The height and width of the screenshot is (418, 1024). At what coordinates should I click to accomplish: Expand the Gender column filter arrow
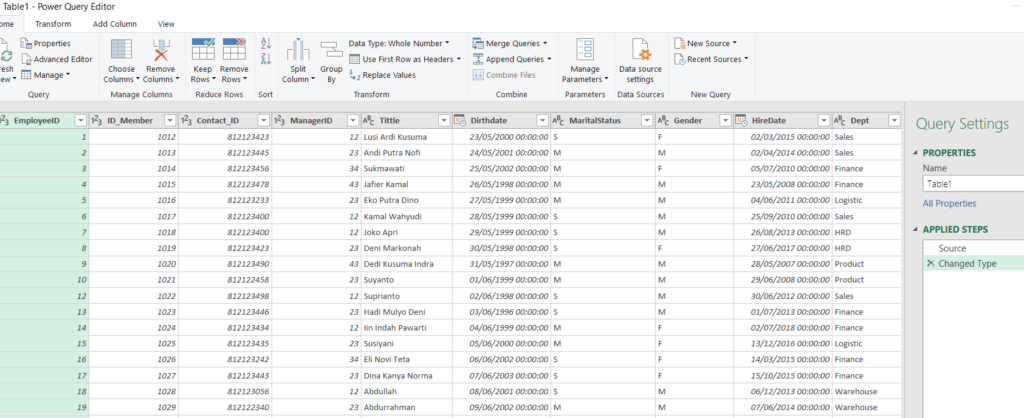[x=724, y=120]
